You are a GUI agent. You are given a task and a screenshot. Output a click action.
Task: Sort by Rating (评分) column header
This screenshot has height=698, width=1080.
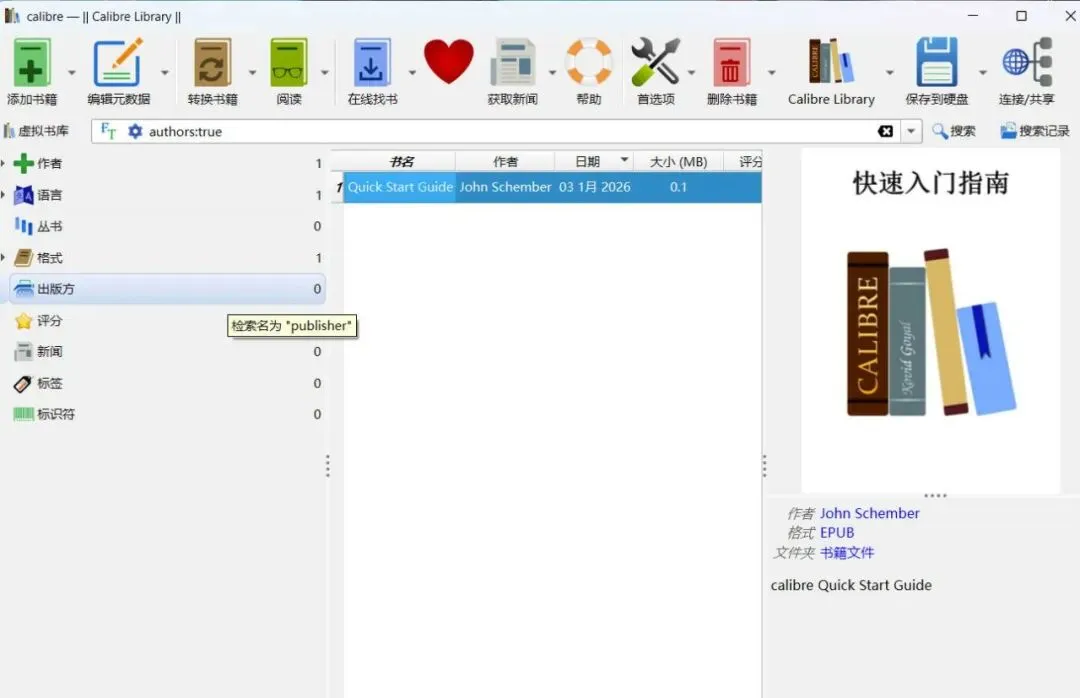coord(743,161)
